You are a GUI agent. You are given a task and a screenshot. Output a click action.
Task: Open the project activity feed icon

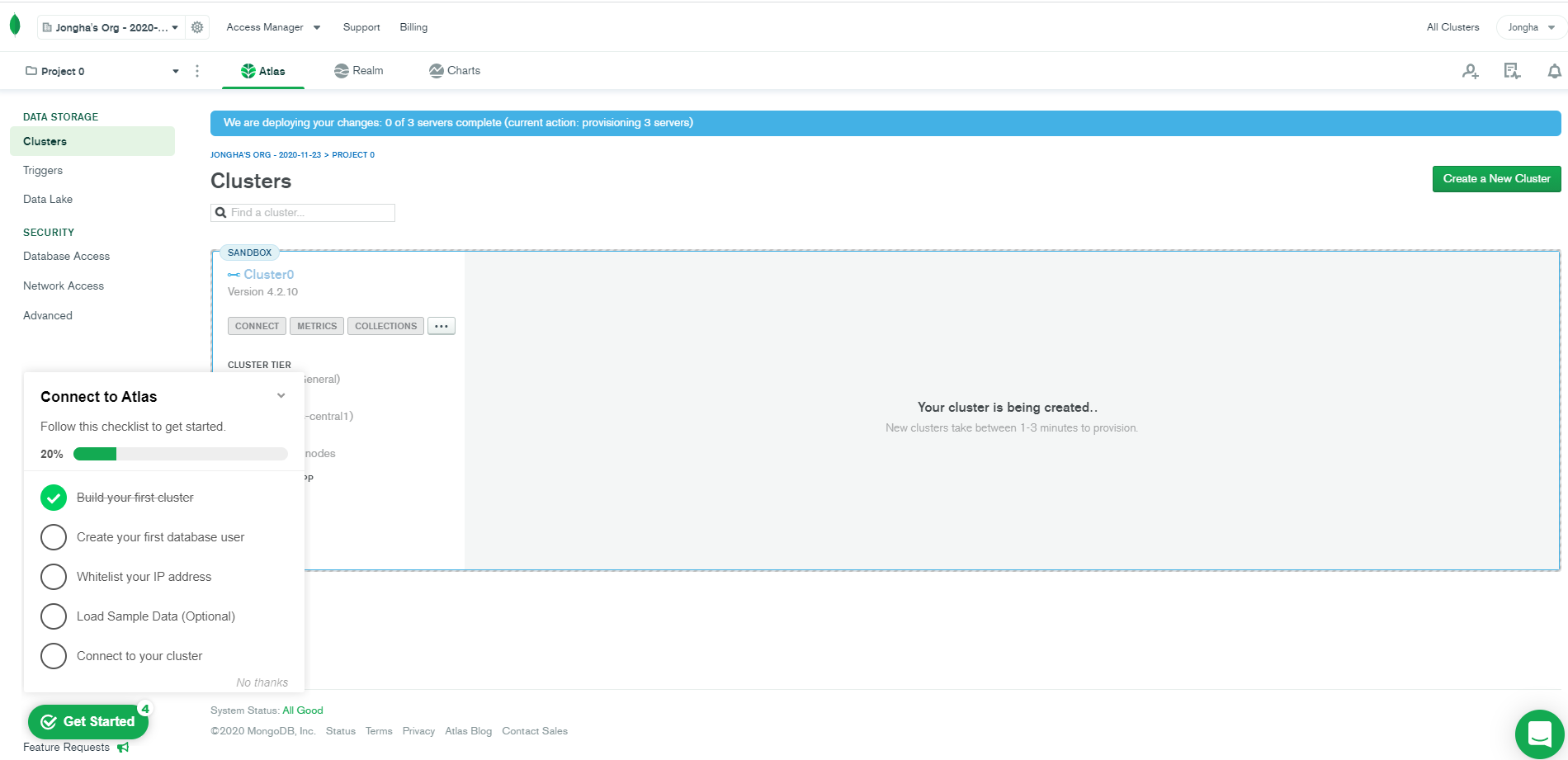[1512, 71]
